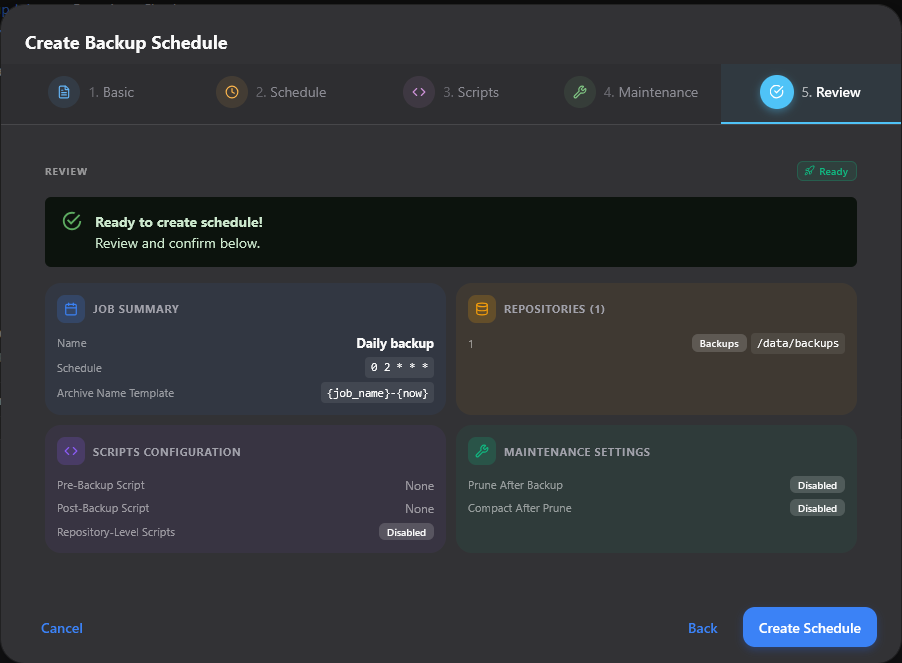Click the Cancel link
902x663 pixels.
[61, 628]
